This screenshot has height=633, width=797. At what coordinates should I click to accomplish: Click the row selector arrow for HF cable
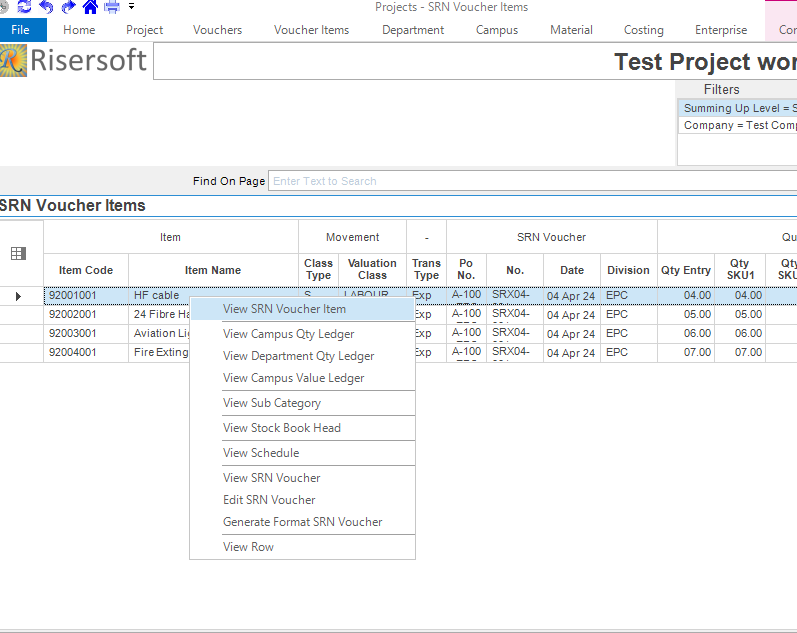point(18,296)
